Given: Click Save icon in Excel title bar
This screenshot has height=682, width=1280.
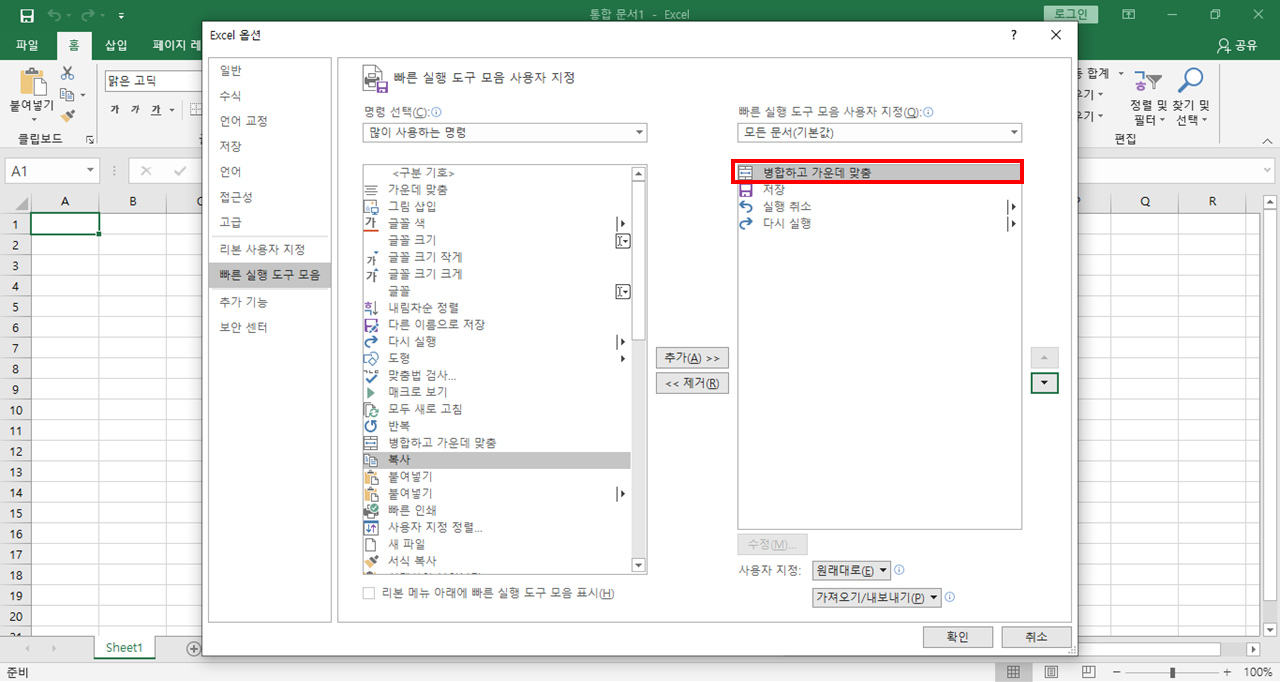Looking at the screenshot, I should [27, 15].
